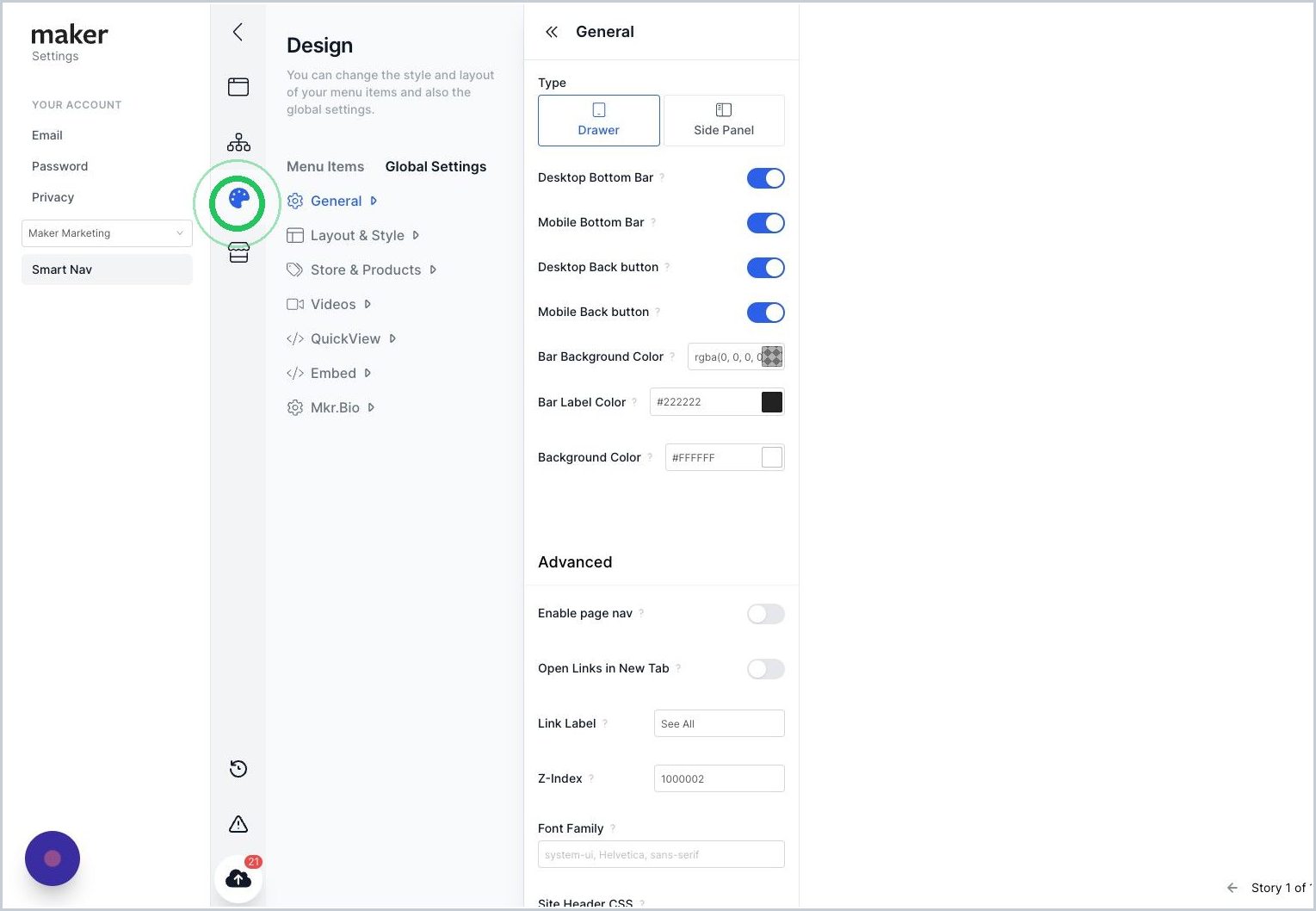Toggle Mobile Bottom Bar switch
Screen dimensions: 1316x911
click(766, 223)
